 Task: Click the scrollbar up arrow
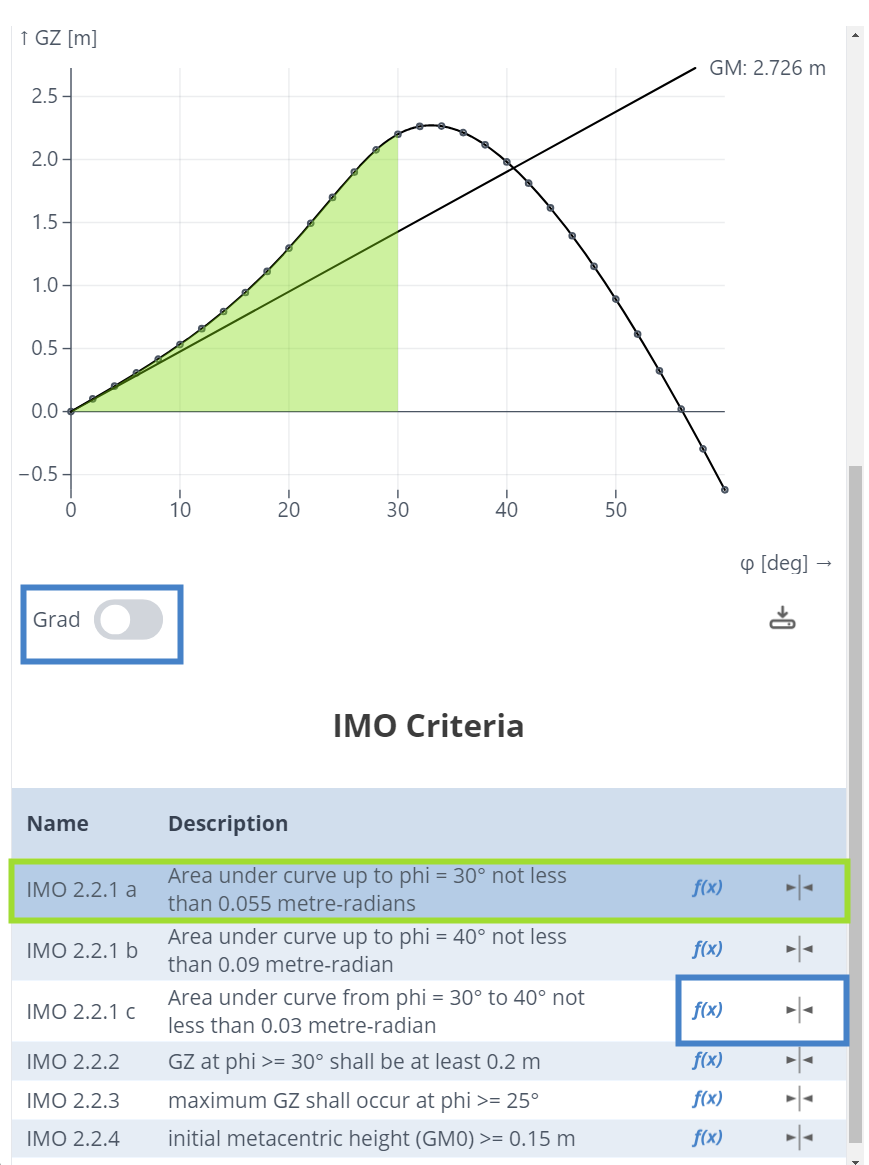coord(855,35)
